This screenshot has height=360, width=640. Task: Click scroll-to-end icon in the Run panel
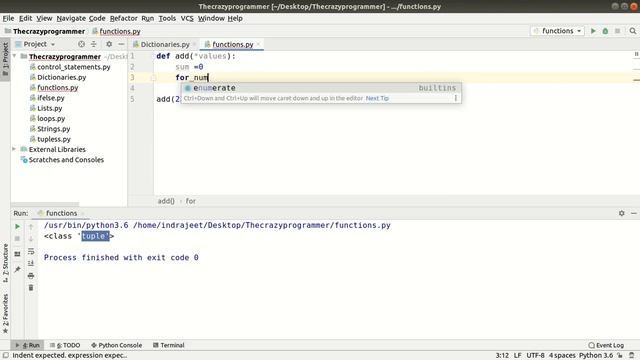pos(31,264)
